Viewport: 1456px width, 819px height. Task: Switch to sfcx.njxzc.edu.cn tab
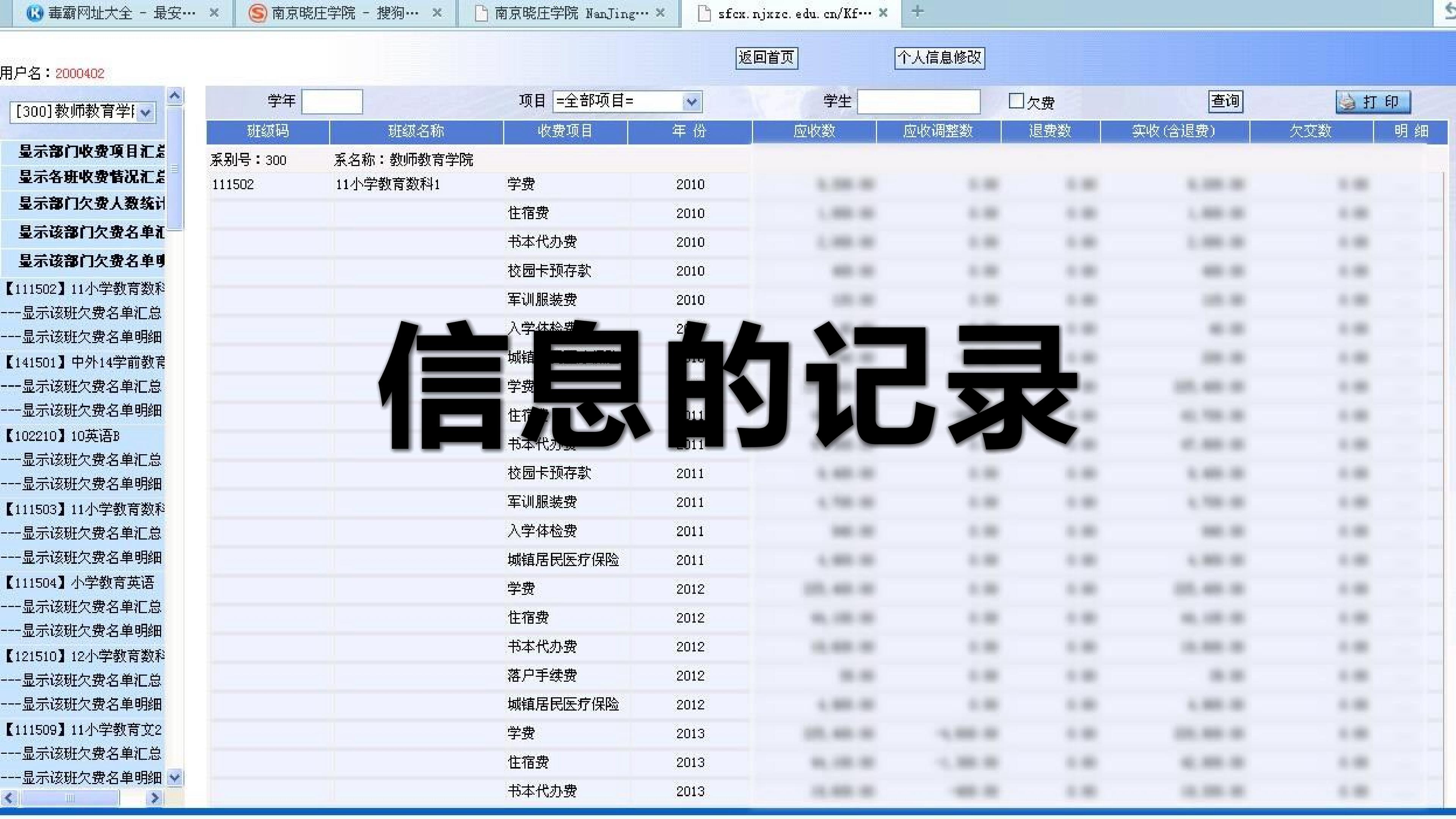(791, 13)
